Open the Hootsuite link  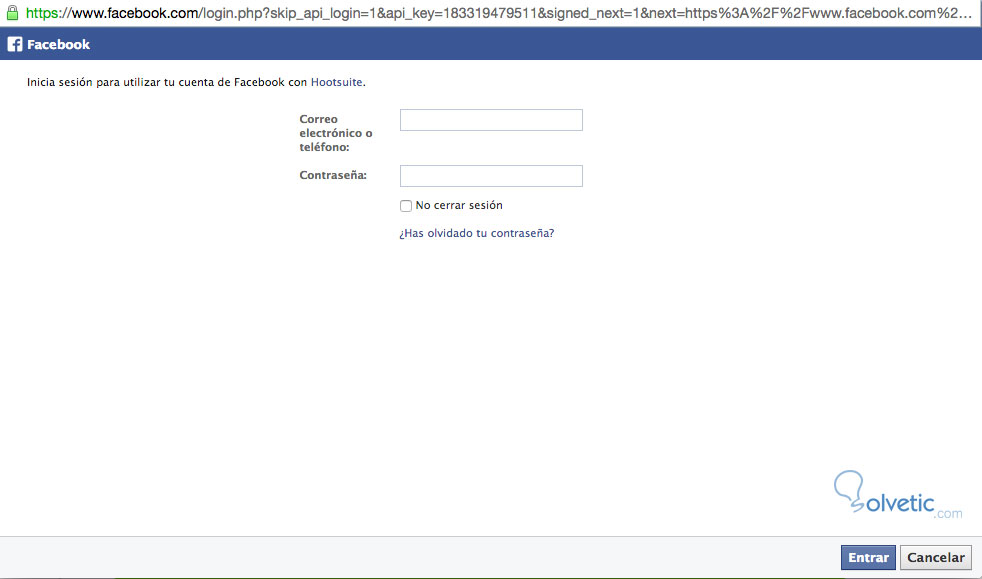tap(336, 82)
